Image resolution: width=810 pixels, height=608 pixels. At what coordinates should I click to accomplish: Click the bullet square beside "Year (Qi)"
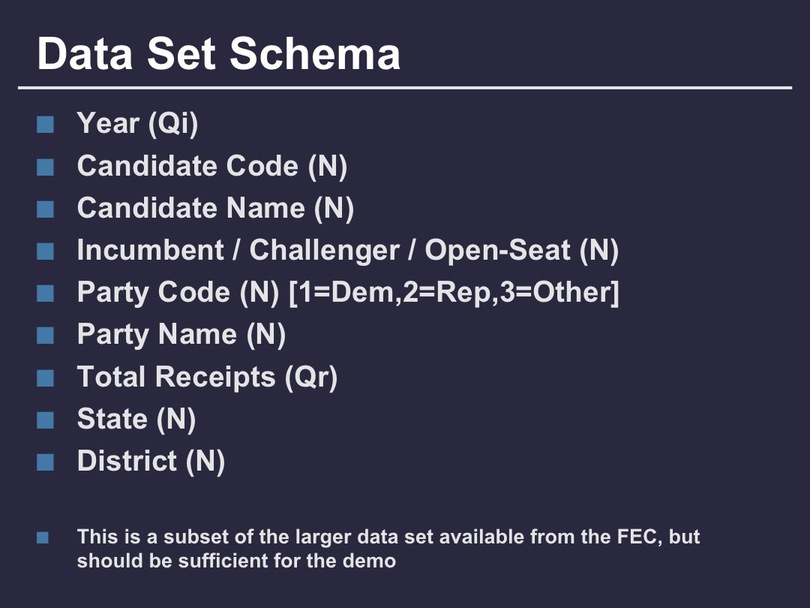44,125
